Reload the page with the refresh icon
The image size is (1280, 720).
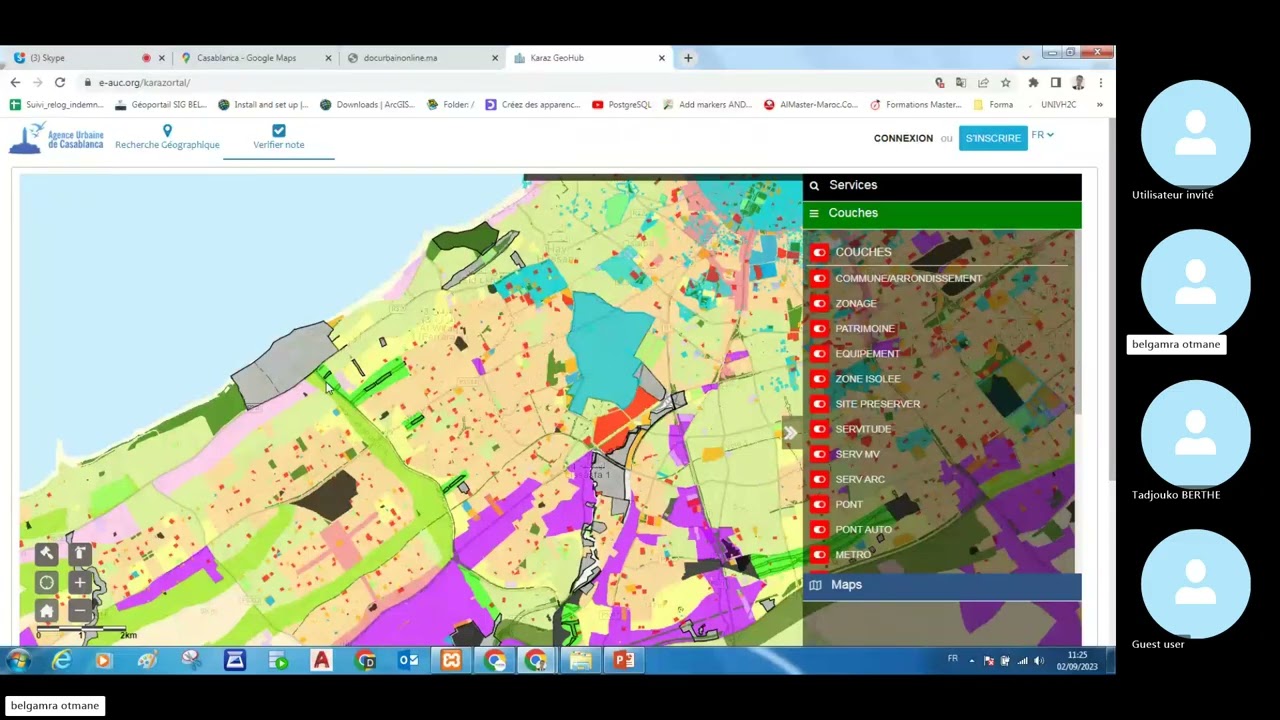click(x=60, y=83)
